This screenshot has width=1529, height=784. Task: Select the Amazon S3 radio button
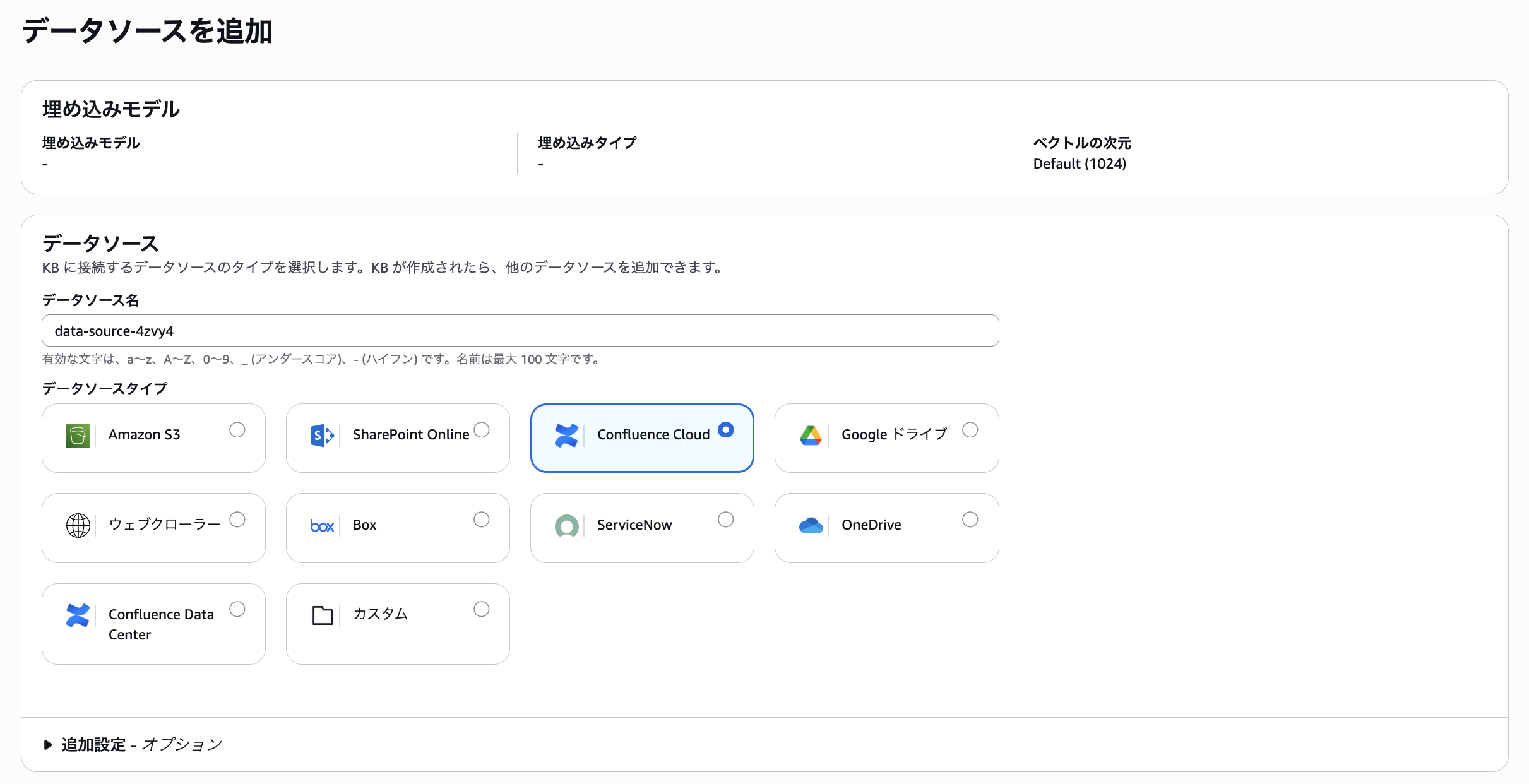237,430
